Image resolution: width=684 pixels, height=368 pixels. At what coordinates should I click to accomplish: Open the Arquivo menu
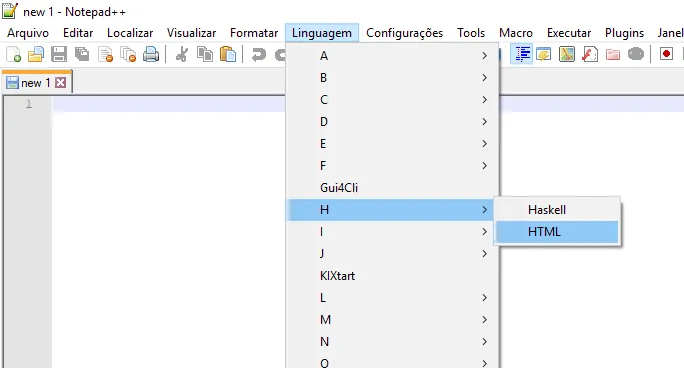28,33
